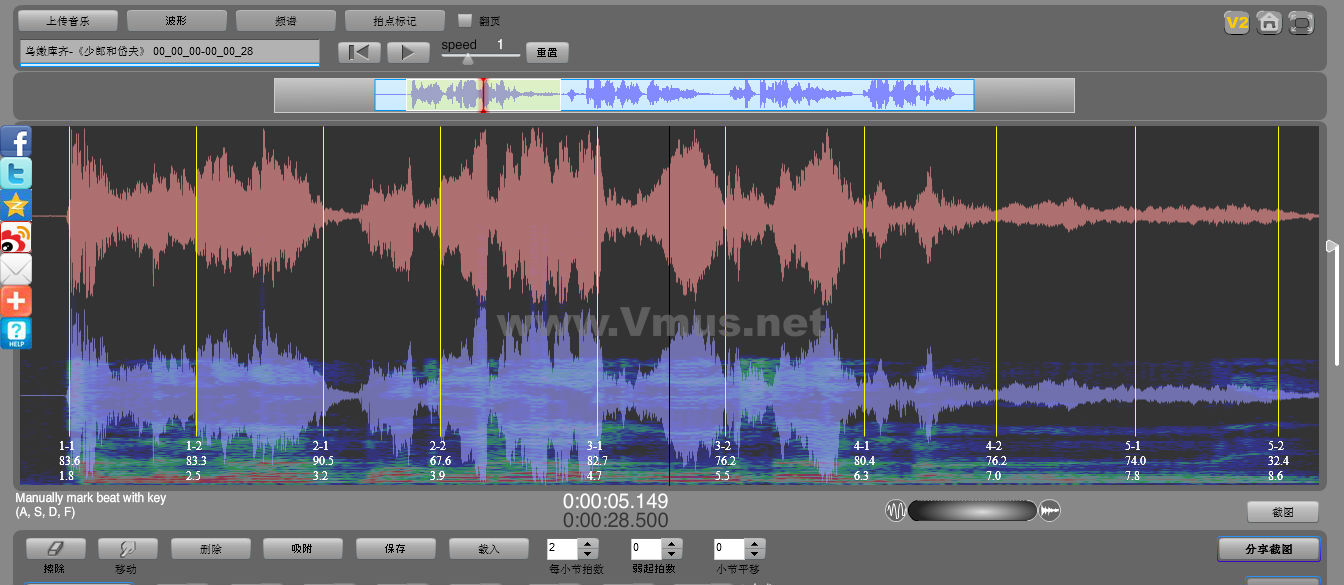Share via the Twitter sidebar icon

[16, 173]
